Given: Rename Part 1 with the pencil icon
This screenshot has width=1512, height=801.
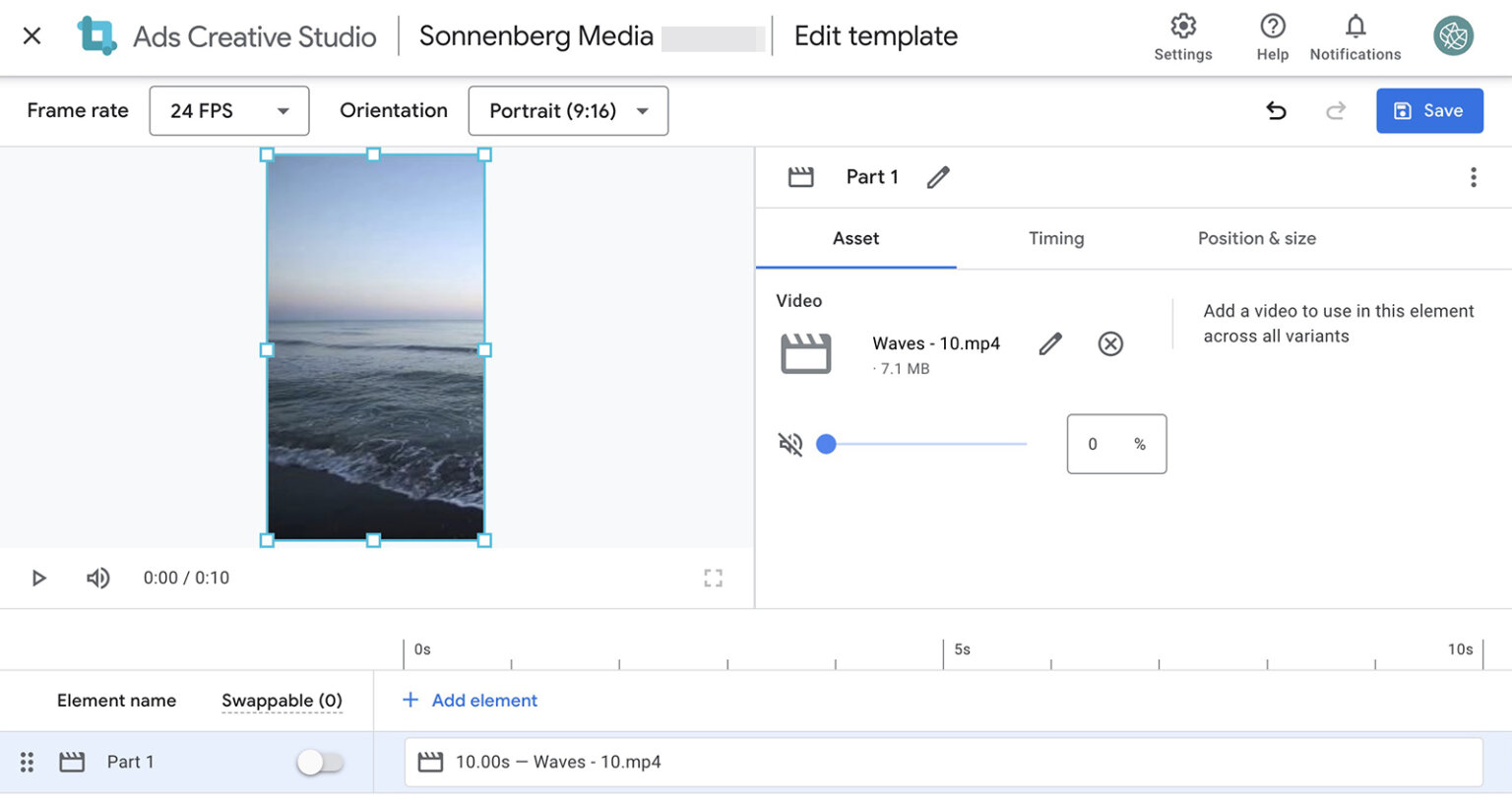Looking at the screenshot, I should click(938, 177).
